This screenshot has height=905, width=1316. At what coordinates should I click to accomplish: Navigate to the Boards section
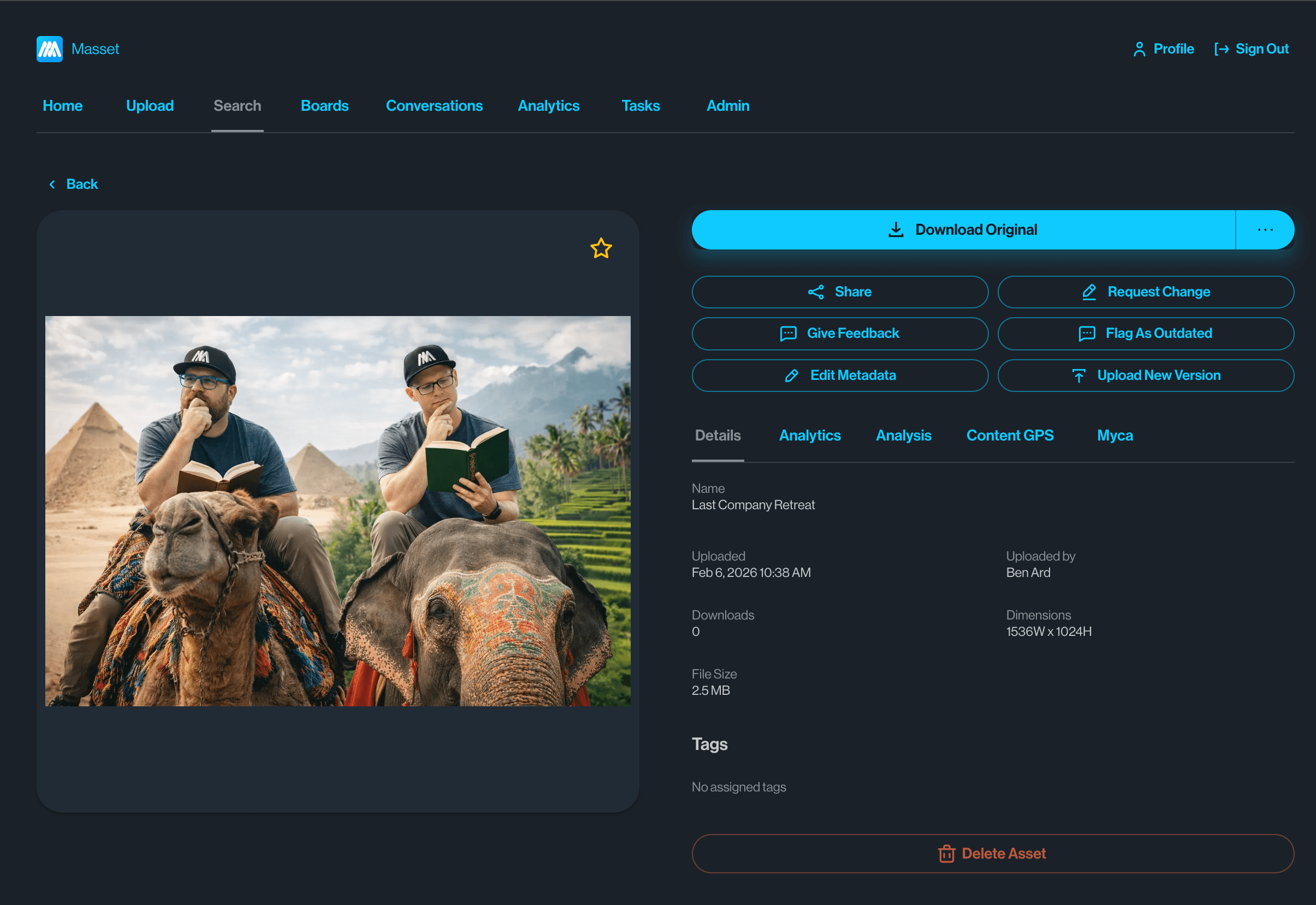click(x=324, y=105)
